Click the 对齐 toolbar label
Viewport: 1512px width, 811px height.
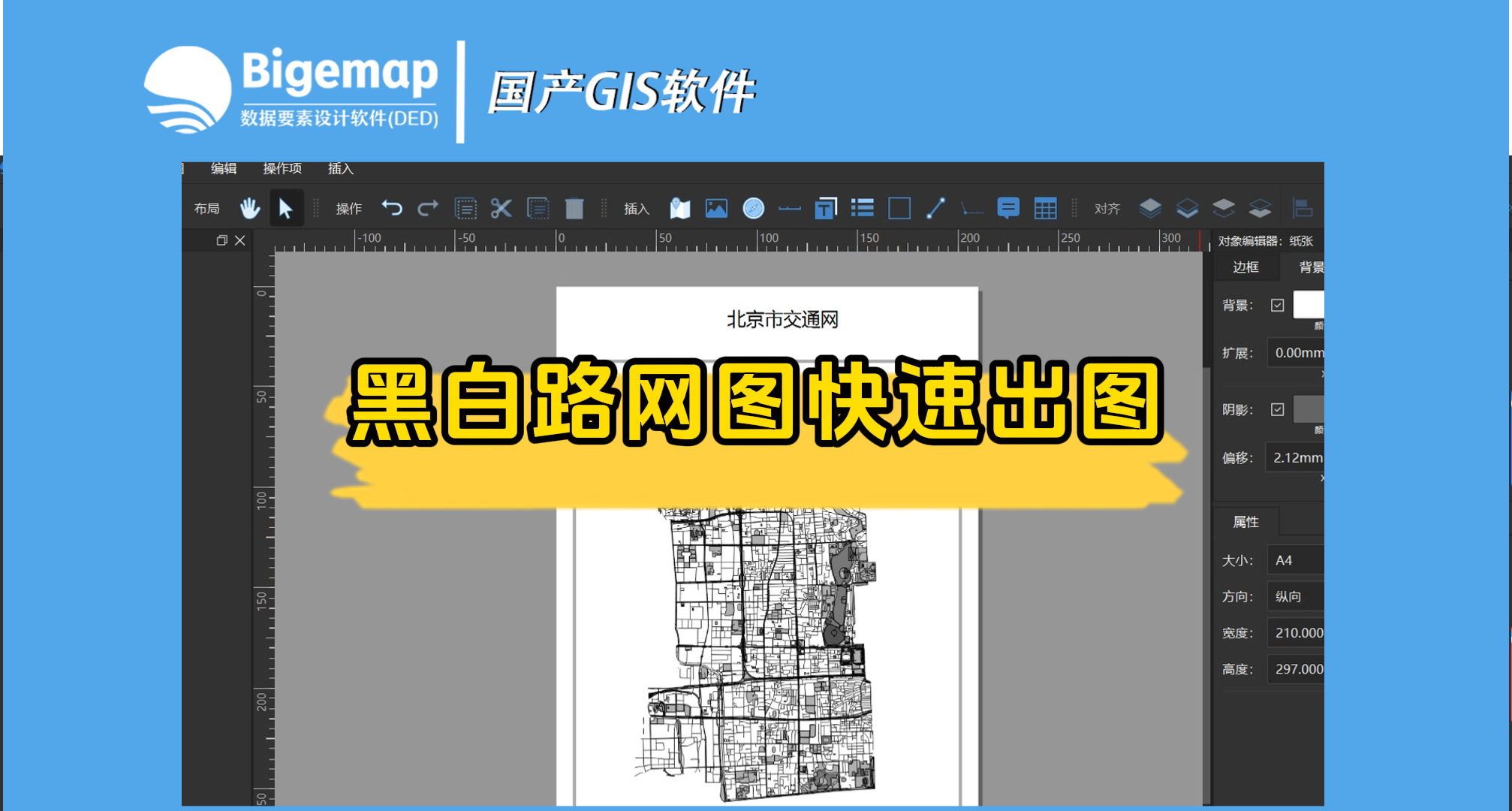pyautogui.click(x=1107, y=208)
